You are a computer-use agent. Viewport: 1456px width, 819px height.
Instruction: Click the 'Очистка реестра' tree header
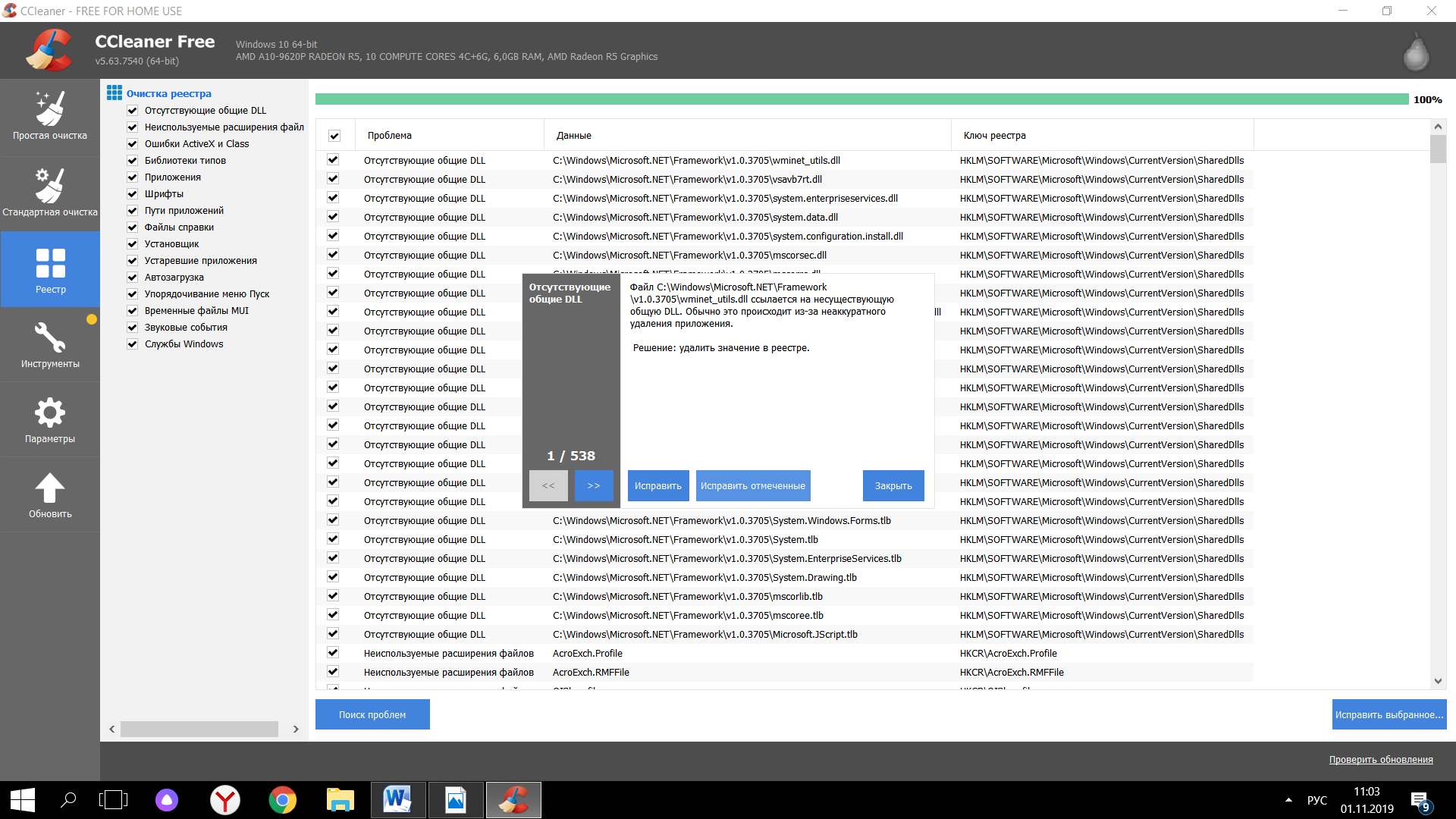point(169,94)
